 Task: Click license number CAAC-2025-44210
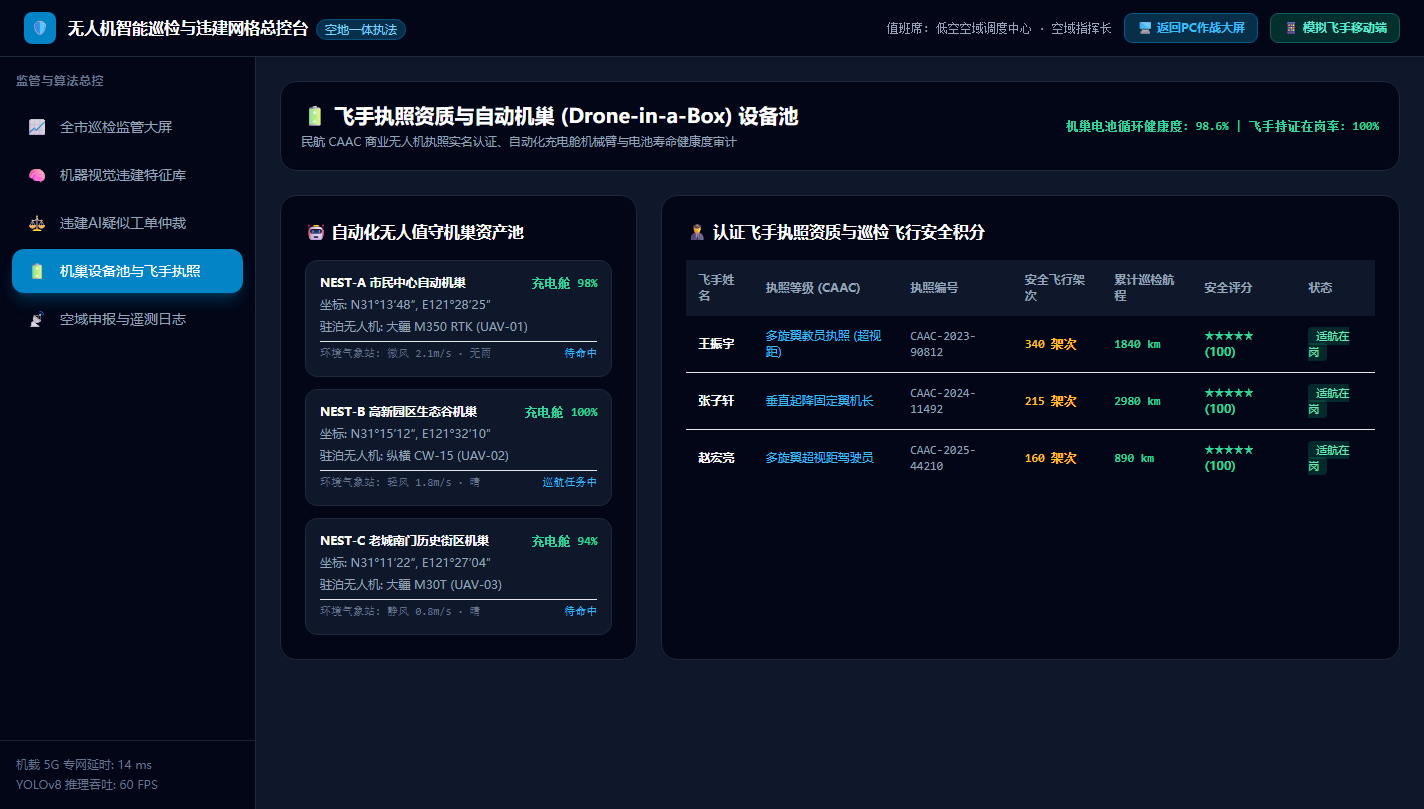(x=943, y=458)
